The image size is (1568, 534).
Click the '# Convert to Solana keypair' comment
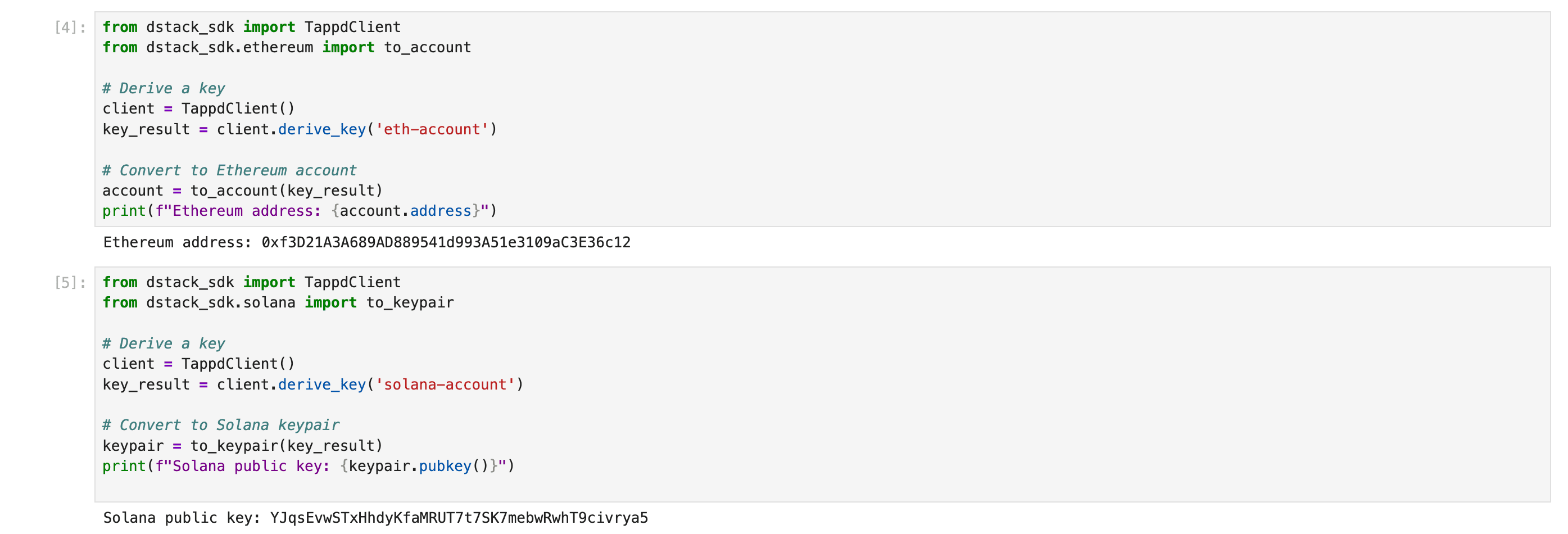(x=220, y=425)
